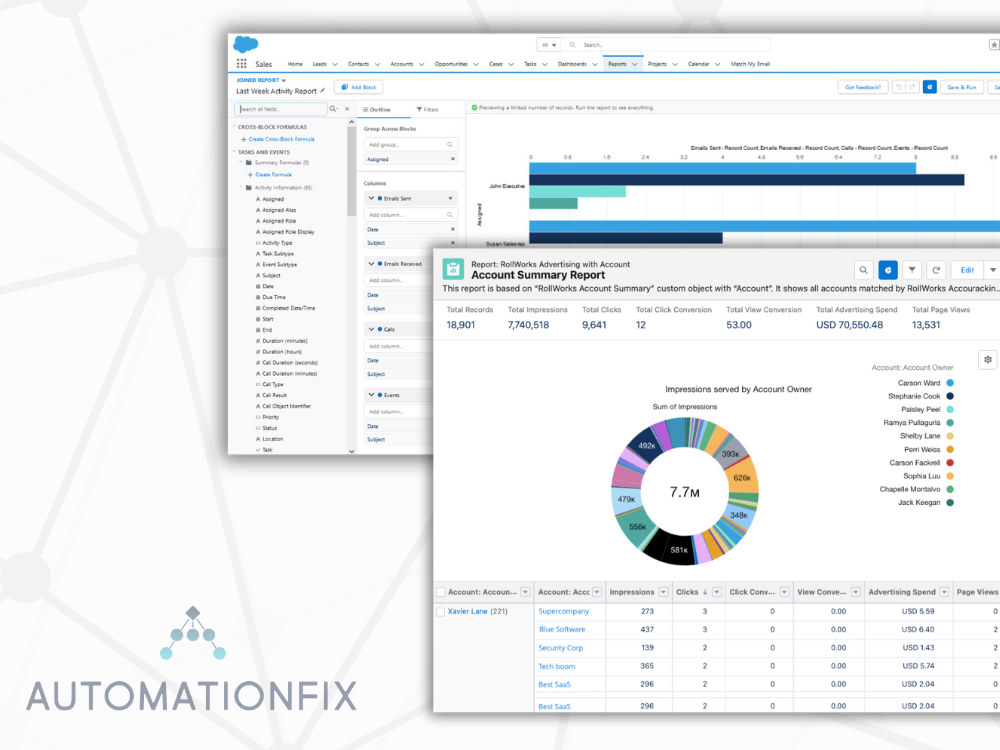Open Impressions column header dropdown

[x=663, y=592]
